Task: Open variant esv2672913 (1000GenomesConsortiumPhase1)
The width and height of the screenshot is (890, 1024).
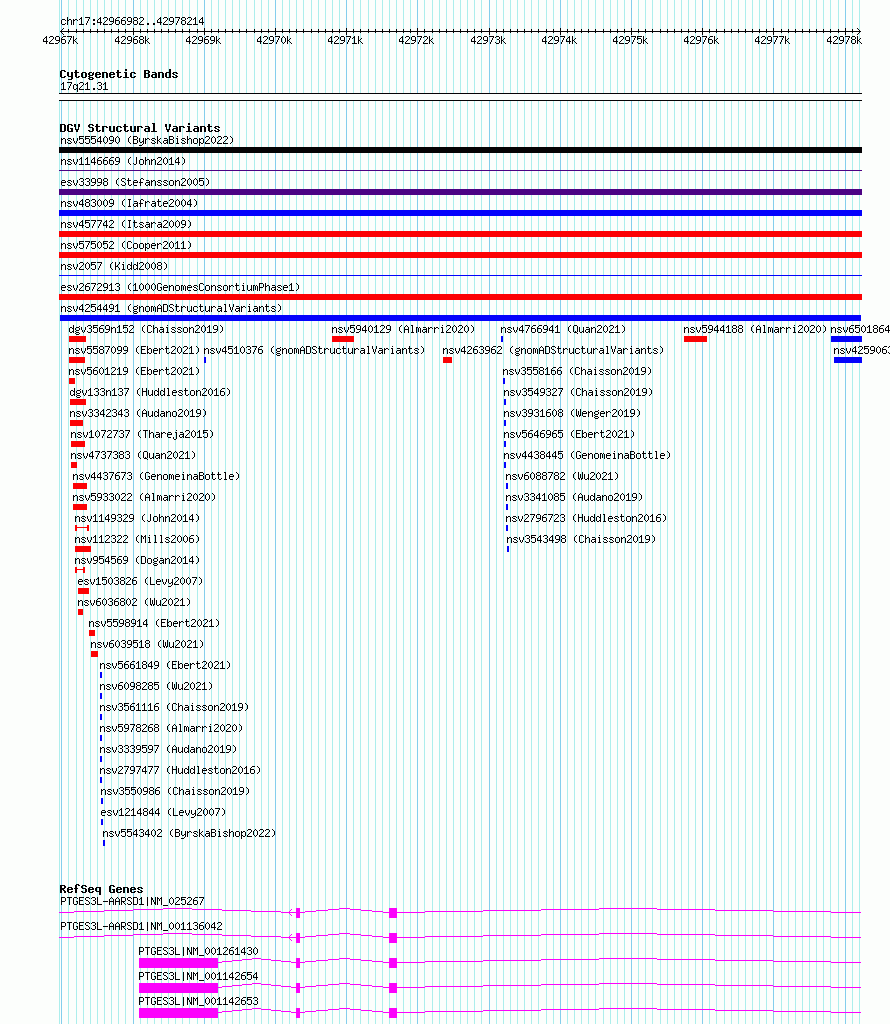Action: point(180,287)
